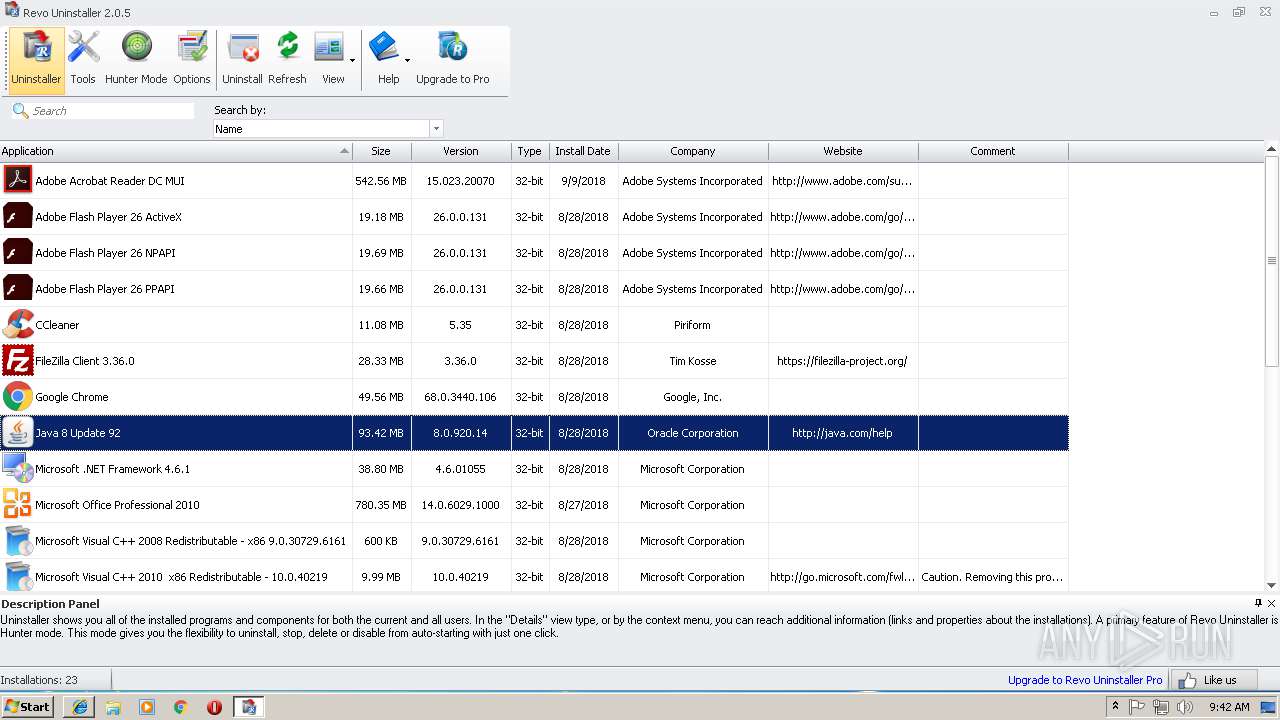
Task: Open the Windows Start menu
Action: [x=27, y=707]
